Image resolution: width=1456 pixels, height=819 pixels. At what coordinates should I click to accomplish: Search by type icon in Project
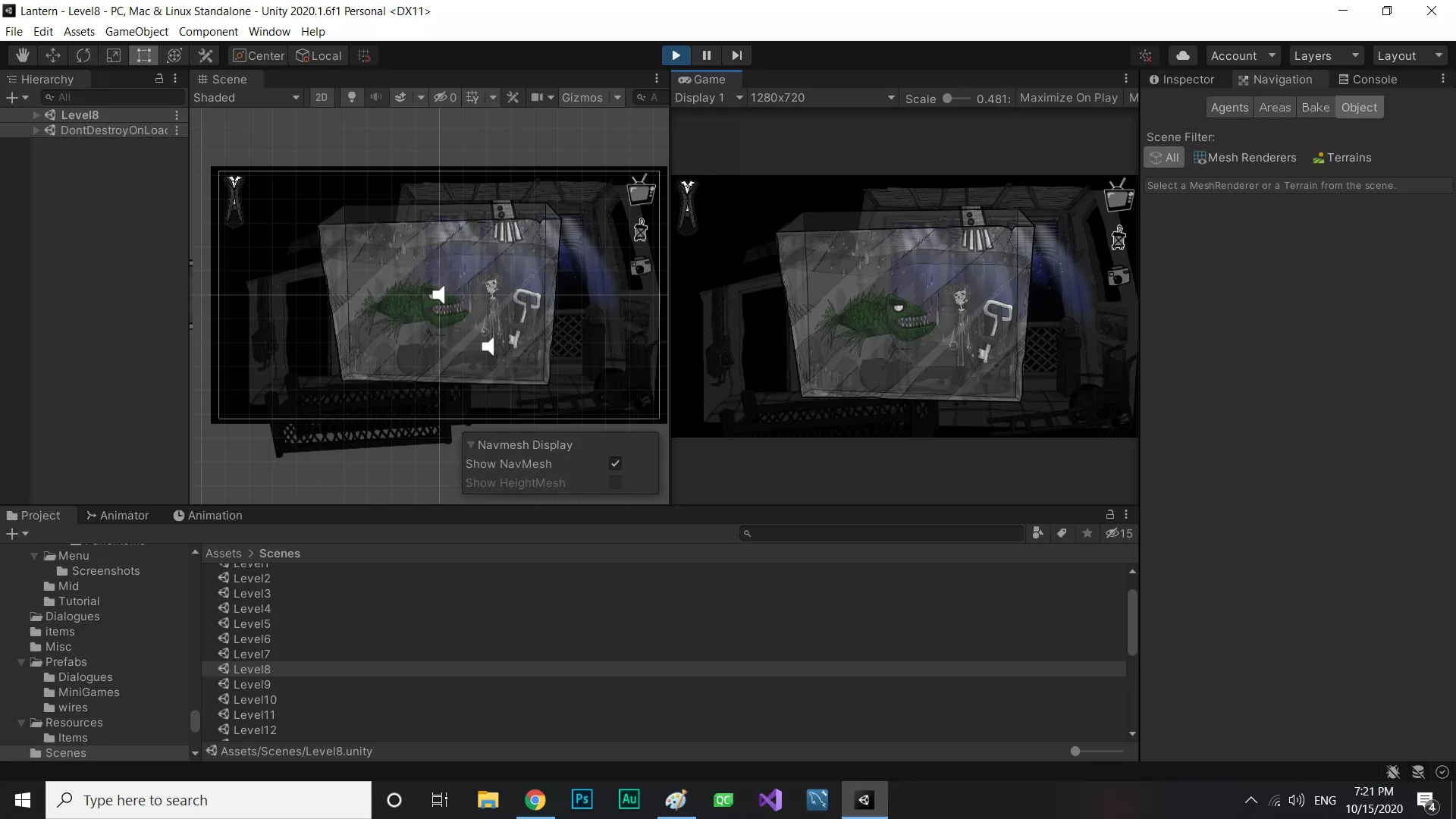1037,533
